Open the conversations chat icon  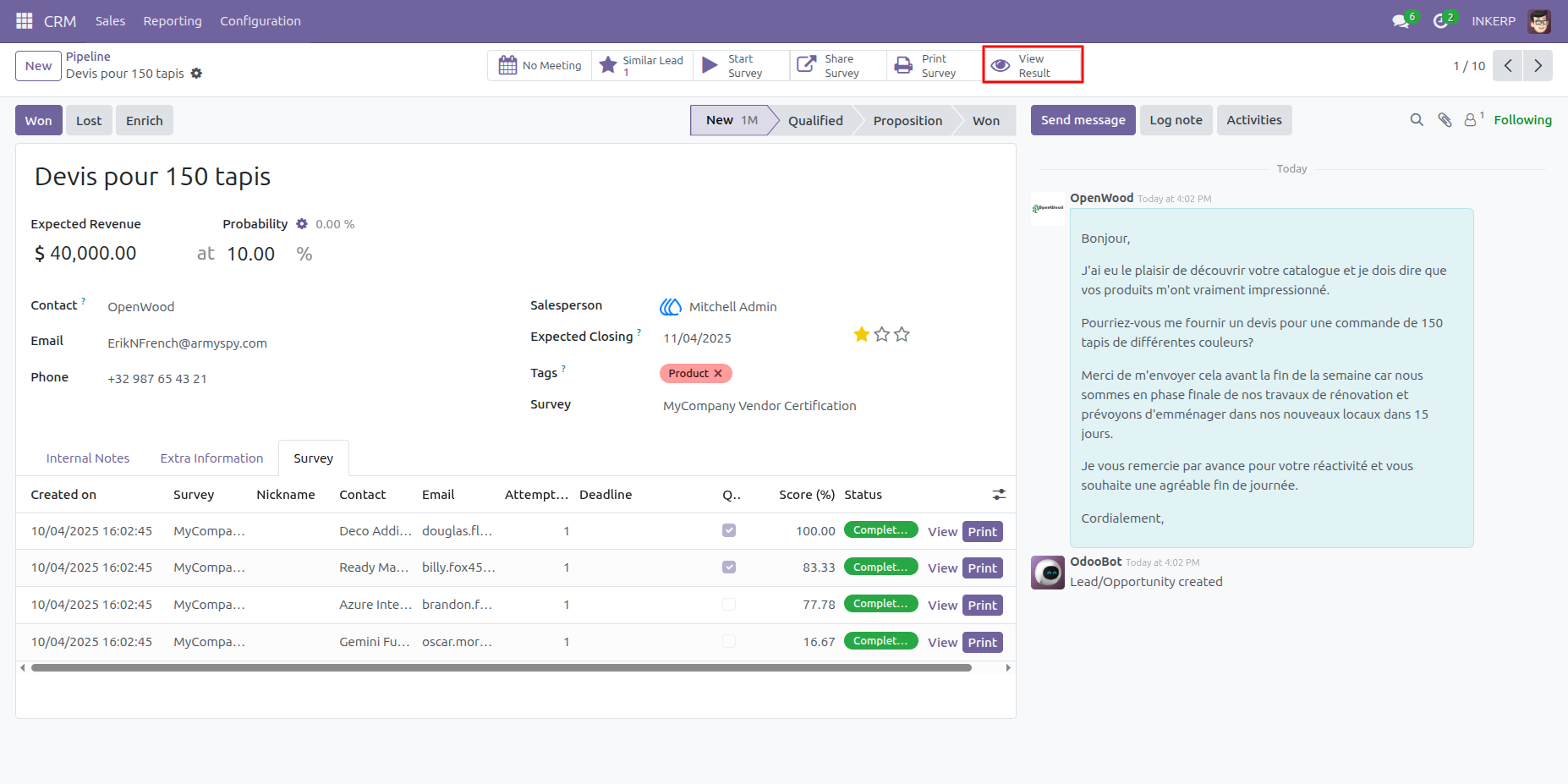pyautogui.click(x=1401, y=21)
